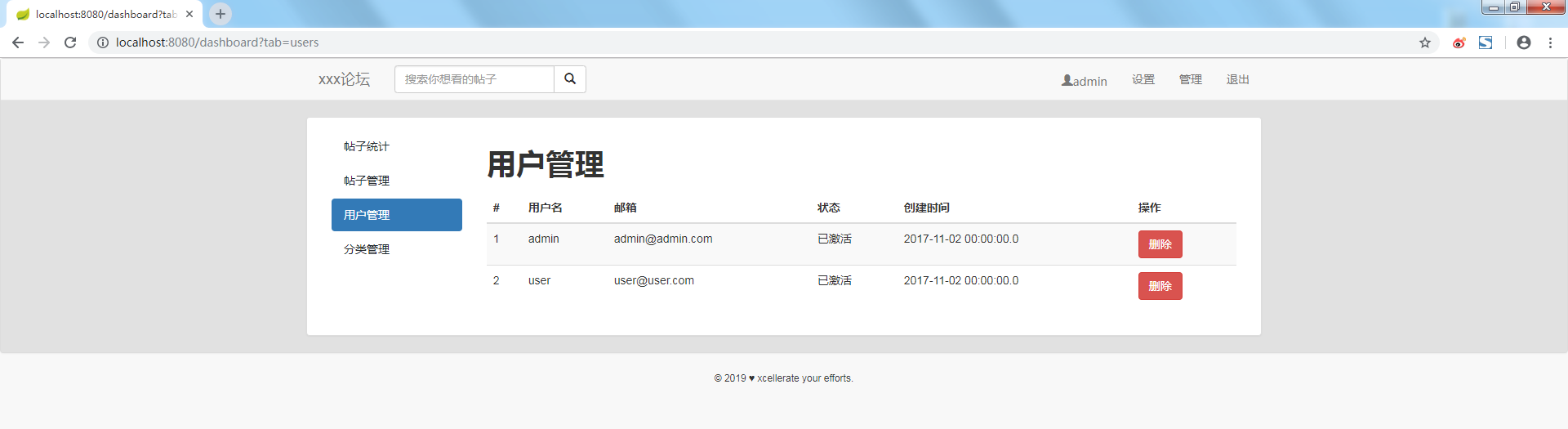
Task: Switch to 帖子统计 sidebar tab
Action: [397, 146]
